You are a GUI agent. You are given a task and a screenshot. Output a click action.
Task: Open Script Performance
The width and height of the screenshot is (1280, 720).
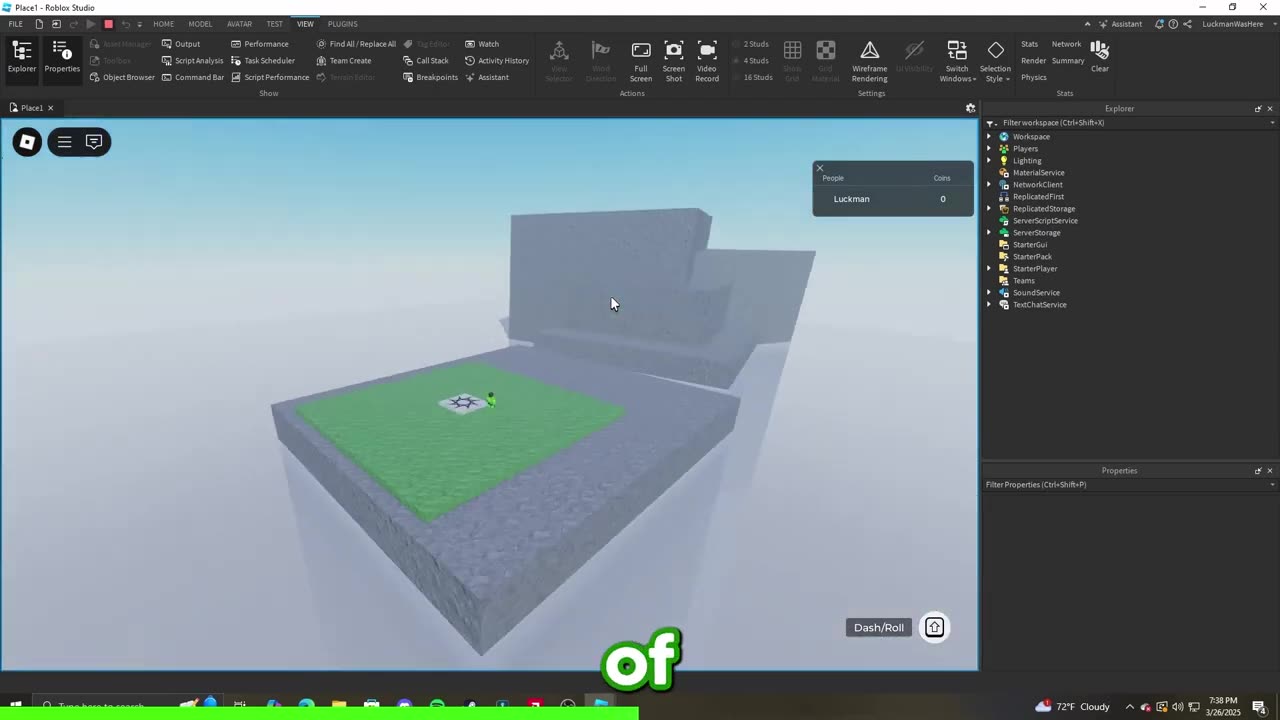pos(270,77)
